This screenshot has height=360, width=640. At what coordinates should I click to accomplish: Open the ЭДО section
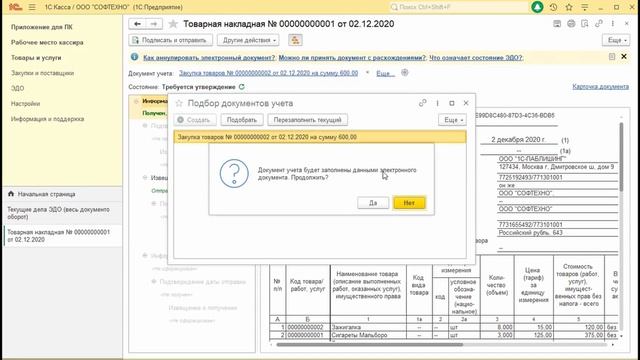pyautogui.click(x=18, y=88)
